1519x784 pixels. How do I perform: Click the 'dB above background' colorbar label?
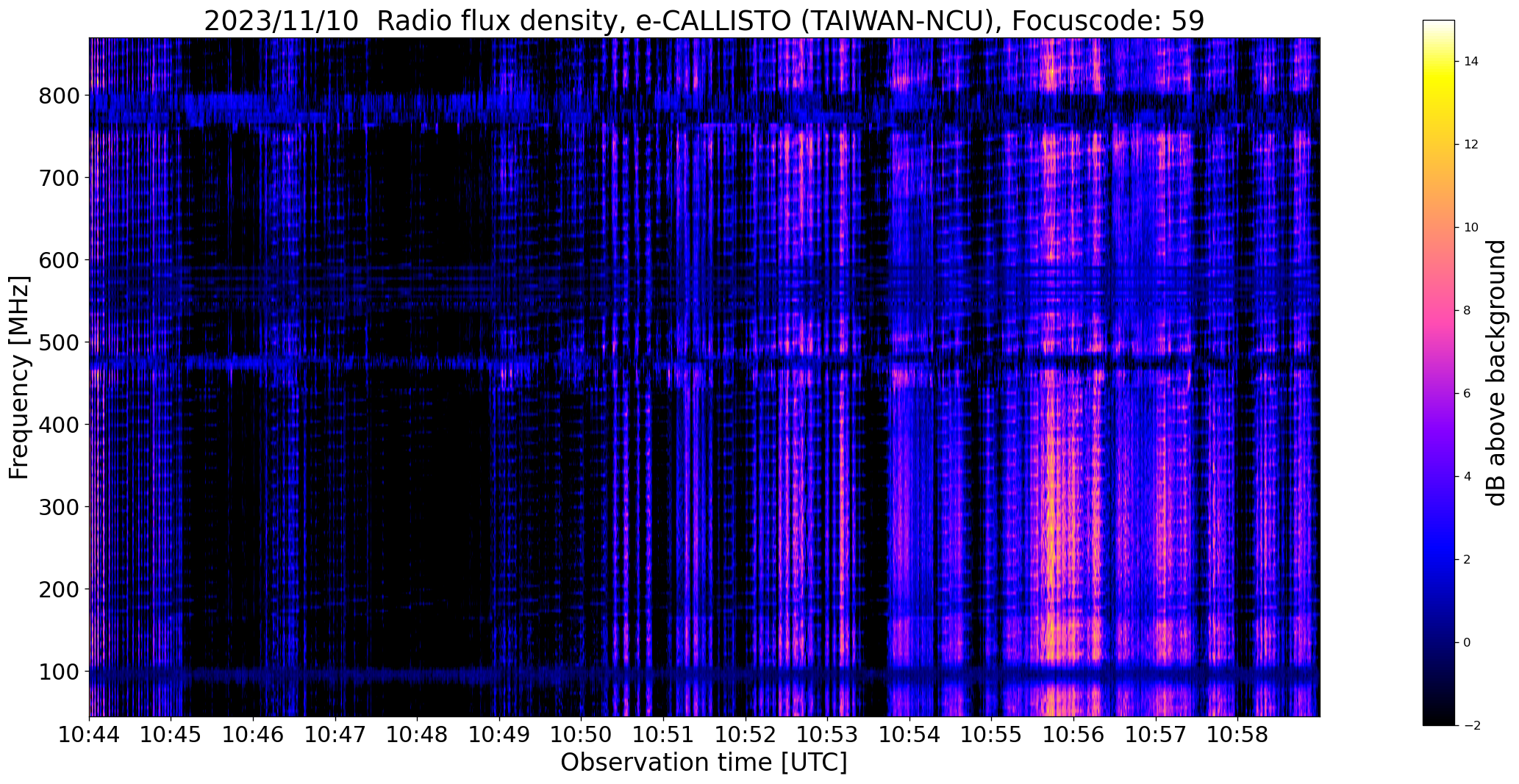tap(1496, 373)
